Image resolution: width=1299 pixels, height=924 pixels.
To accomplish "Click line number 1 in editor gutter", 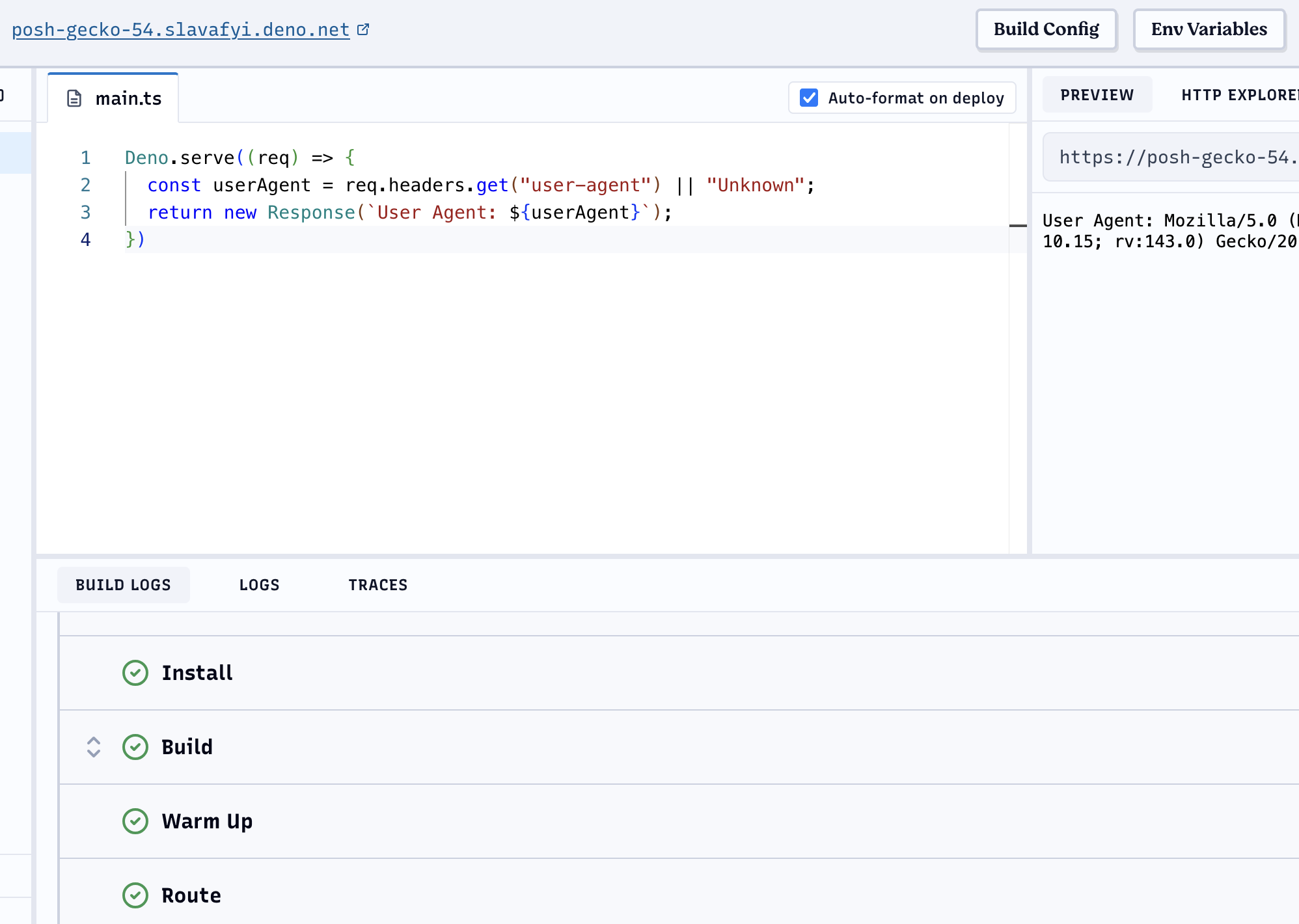I will (x=85, y=157).
